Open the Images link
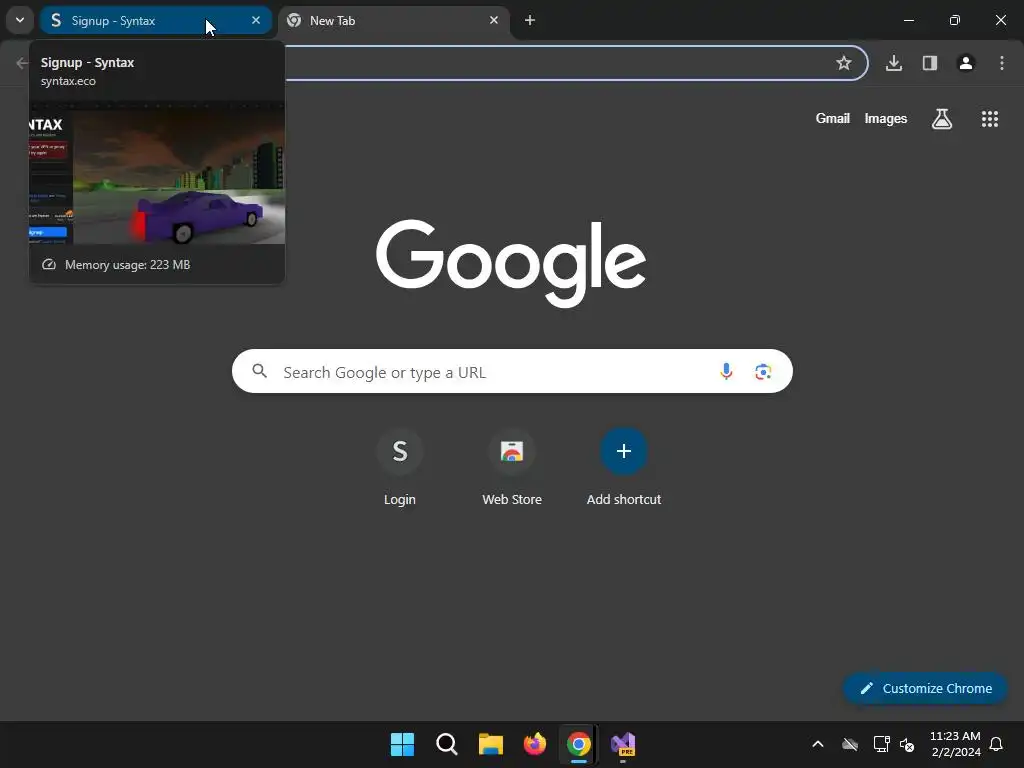Image resolution: width=1024 pixels, height=768 pixels. coord(886,118)
